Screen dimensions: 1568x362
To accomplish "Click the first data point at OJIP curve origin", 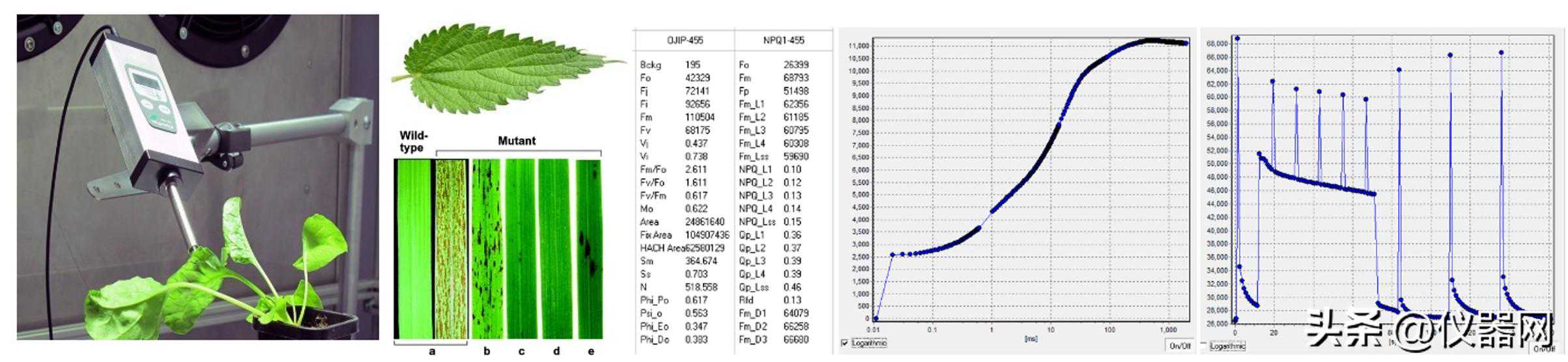I will [x=876, y=318].
